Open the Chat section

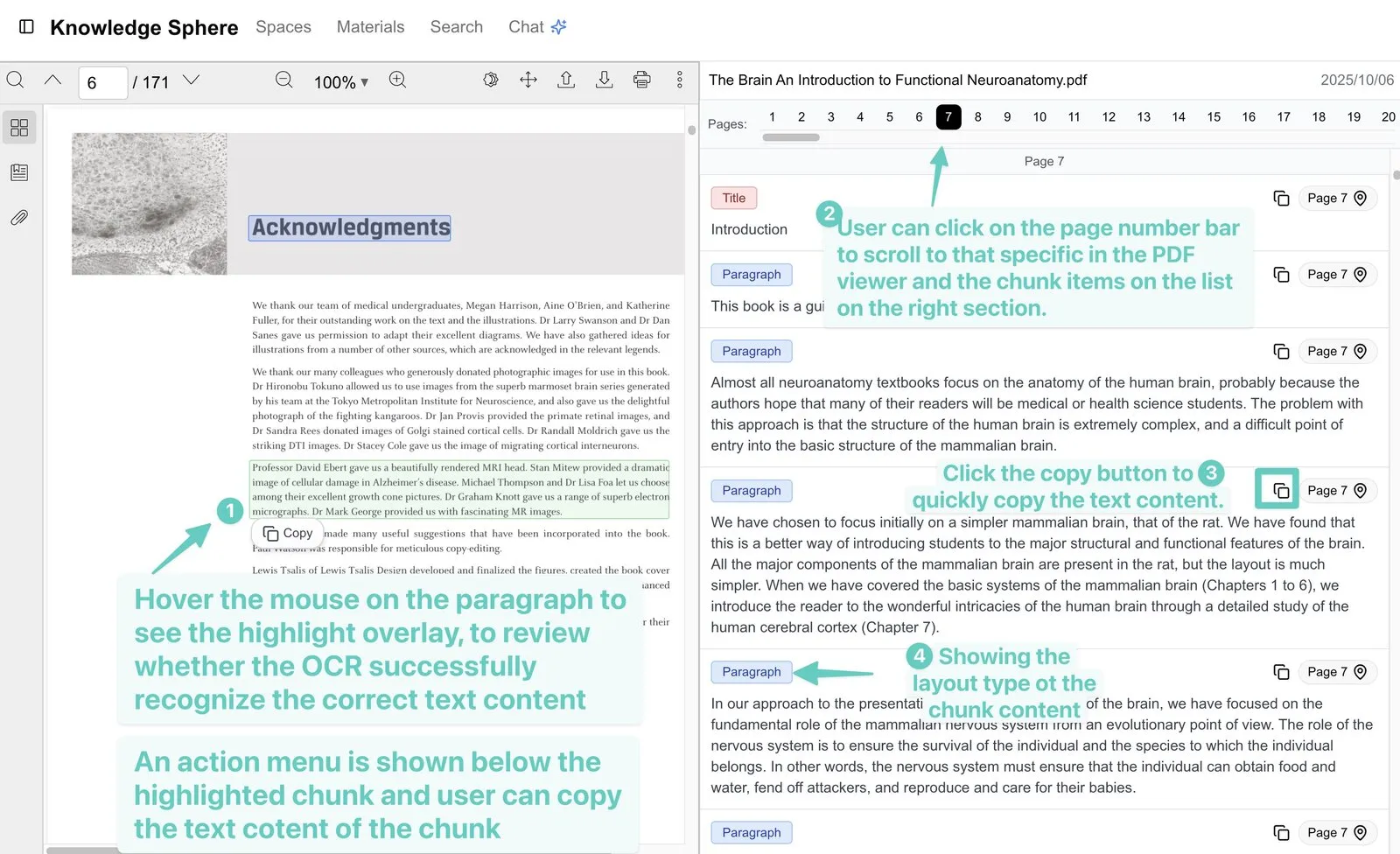pyautogui.click(x=537, y=27)
